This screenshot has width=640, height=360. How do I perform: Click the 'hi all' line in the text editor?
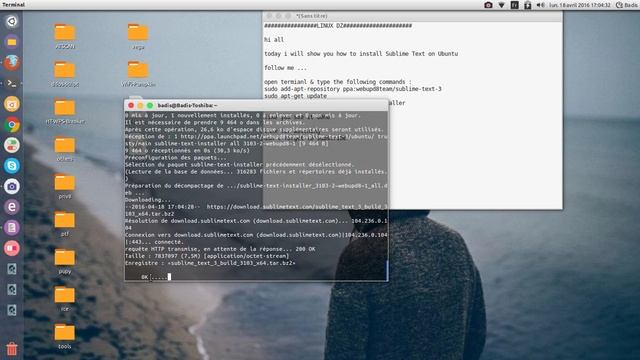[274, 40]
